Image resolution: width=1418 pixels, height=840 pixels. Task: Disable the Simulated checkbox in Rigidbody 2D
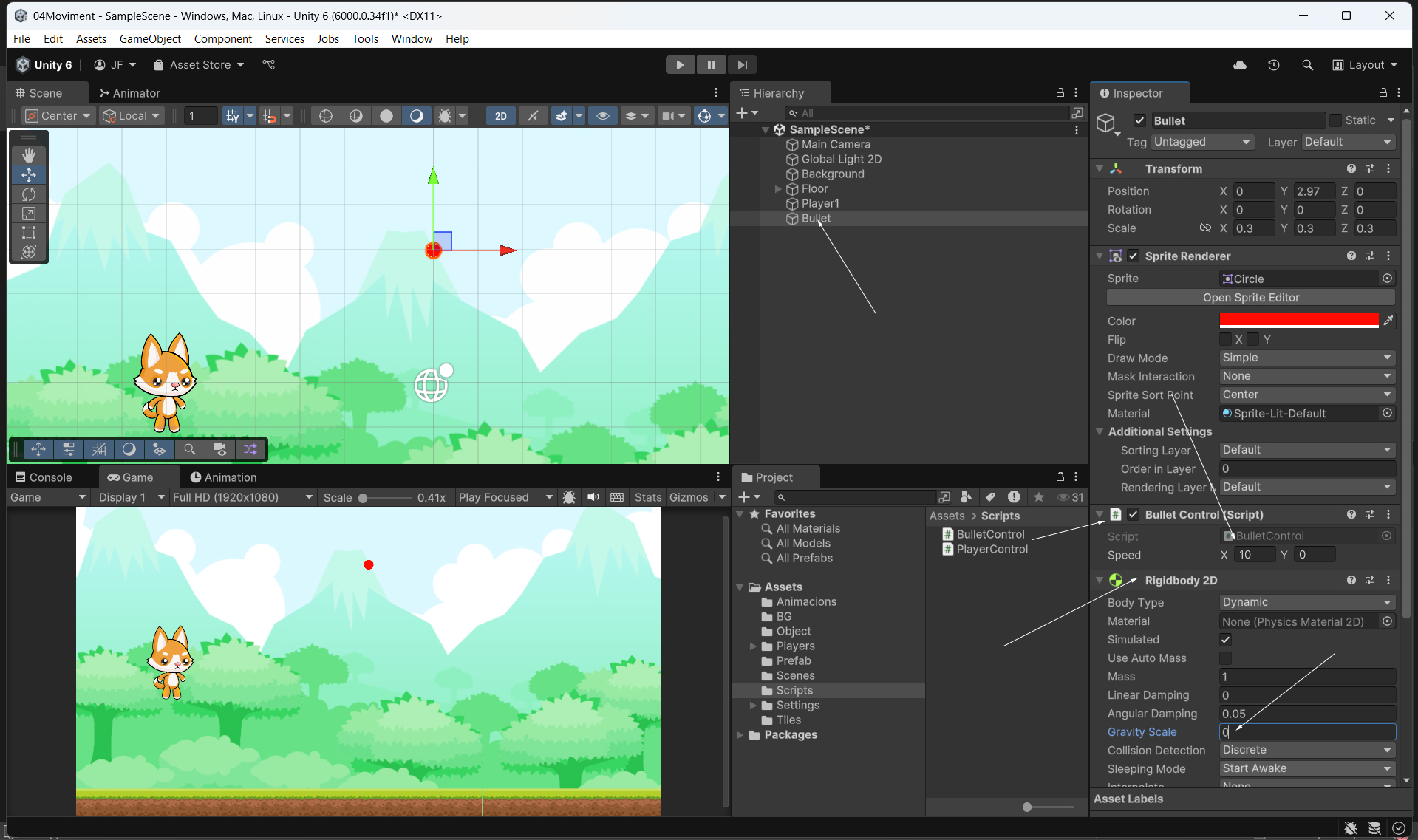pos(1226,640)
